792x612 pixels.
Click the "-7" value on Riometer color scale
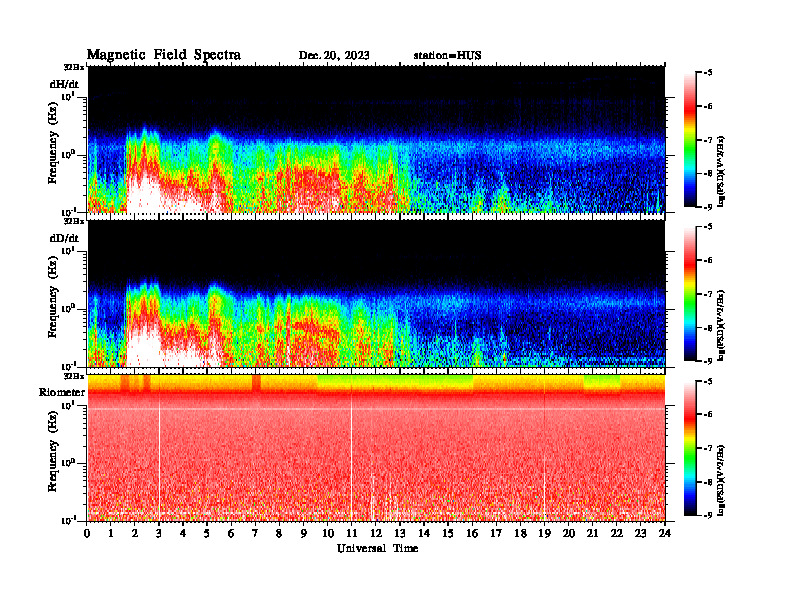[708, 448]
